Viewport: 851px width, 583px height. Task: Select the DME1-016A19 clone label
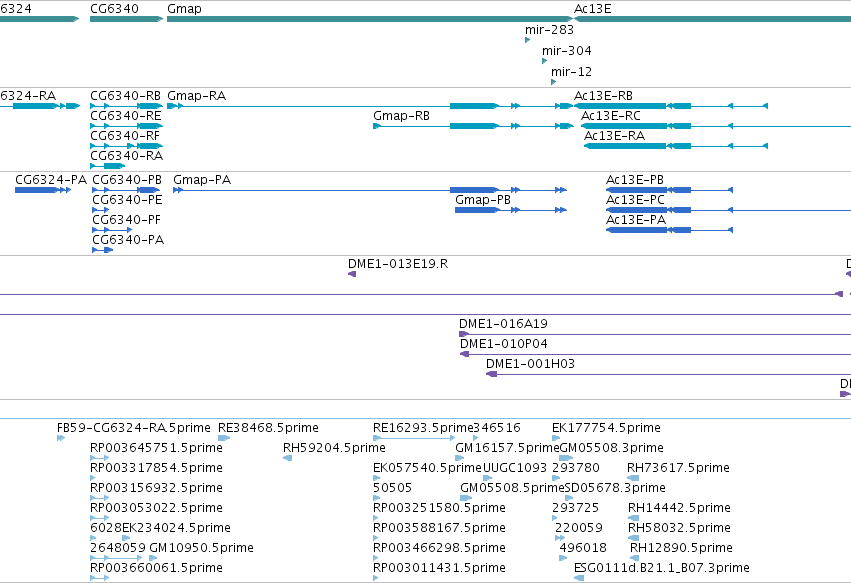[503, 324]
